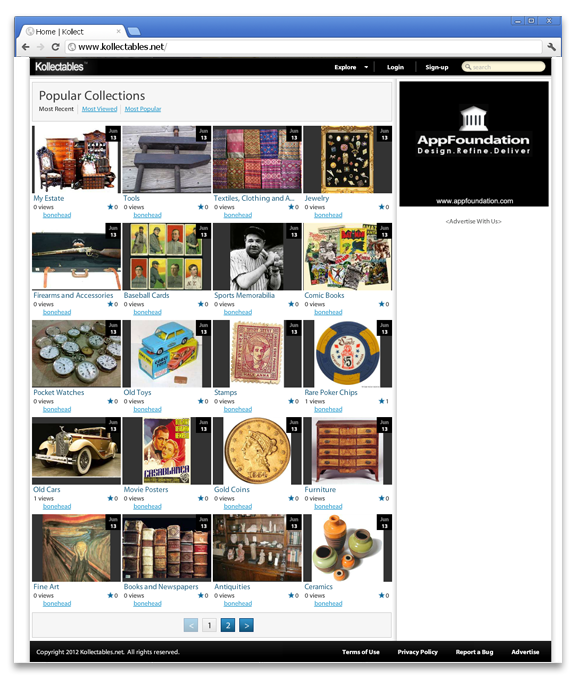Open a new tab with tab button
Screen dimensions: 575x691
(134, 31)
